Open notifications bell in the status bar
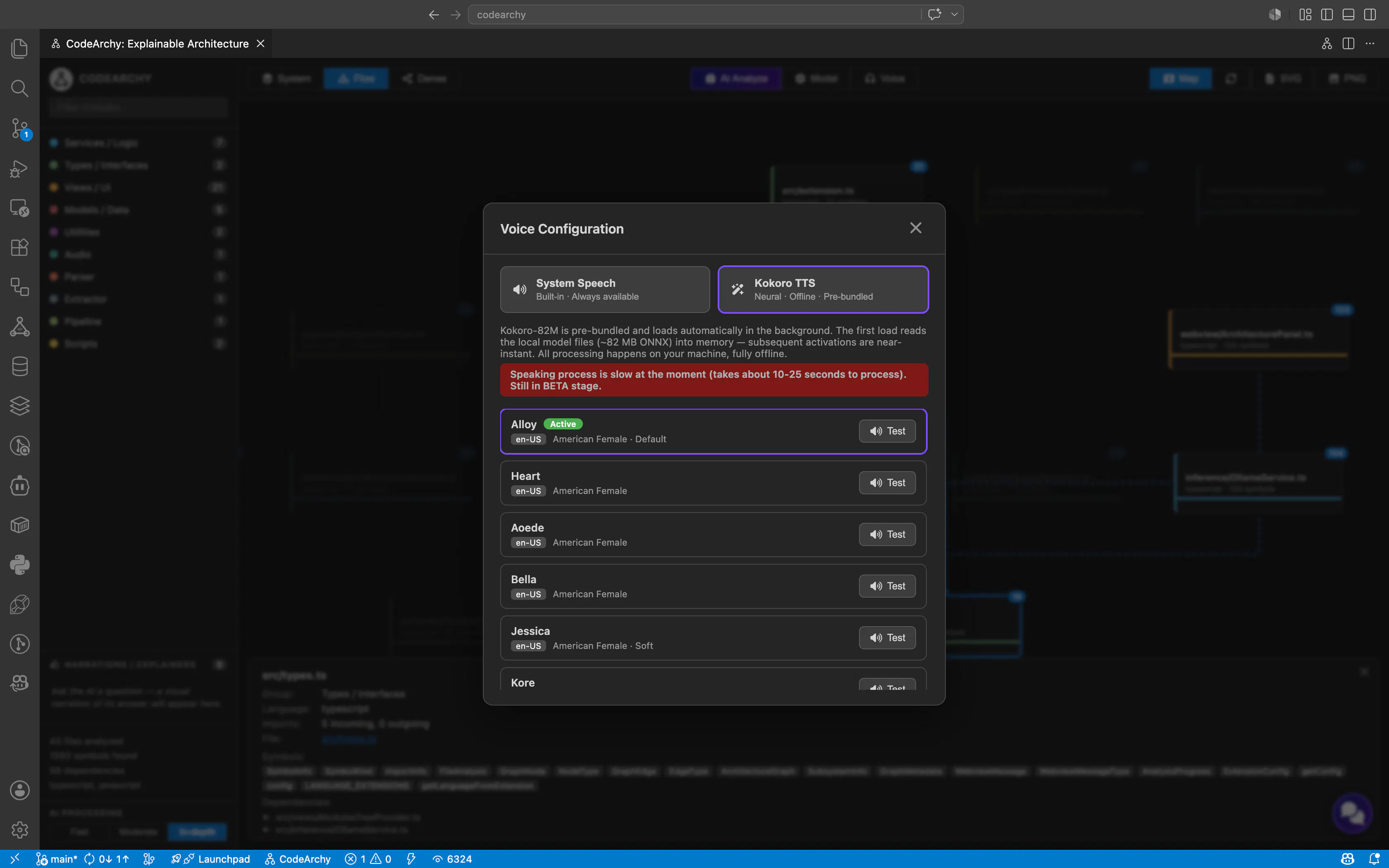1389x868 pixels. coord(1374,859)
